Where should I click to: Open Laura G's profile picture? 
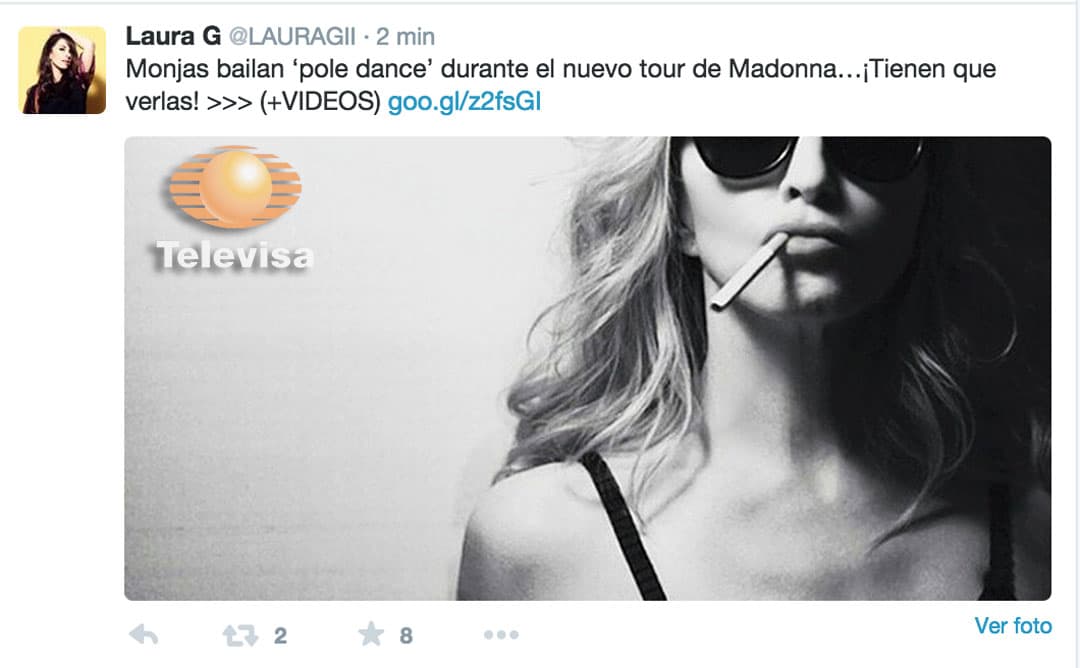[x=62, y=70]
